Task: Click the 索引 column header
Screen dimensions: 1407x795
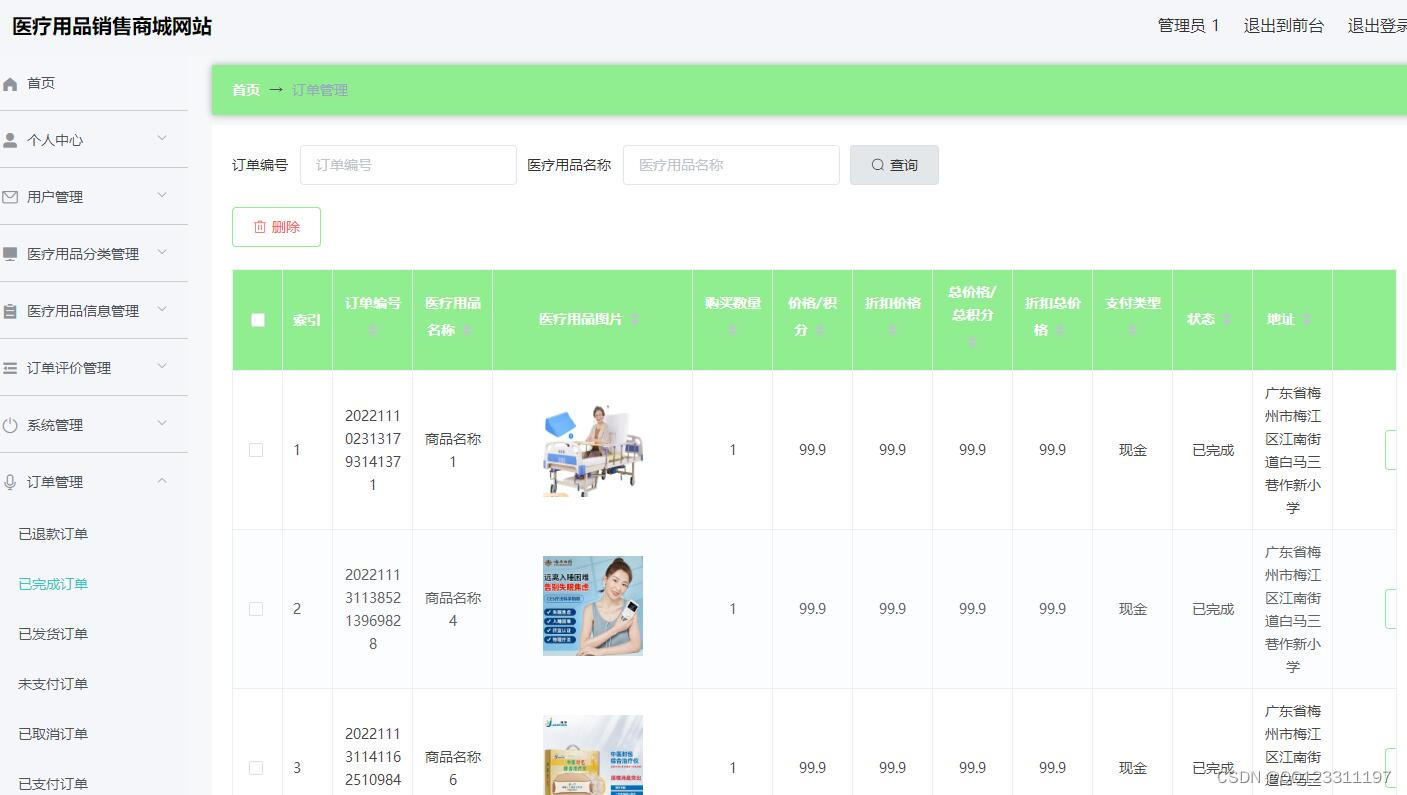Action: [307, 320]
